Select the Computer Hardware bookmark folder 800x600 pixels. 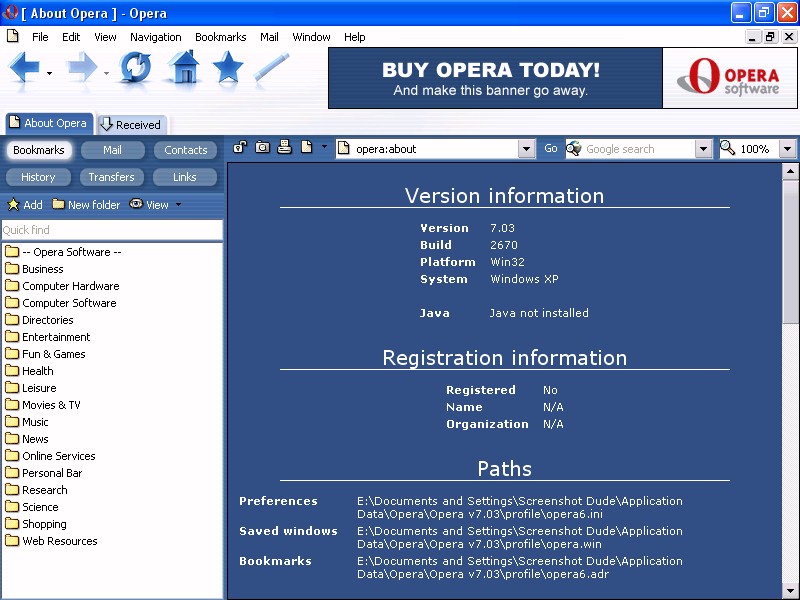click(70, 286)
